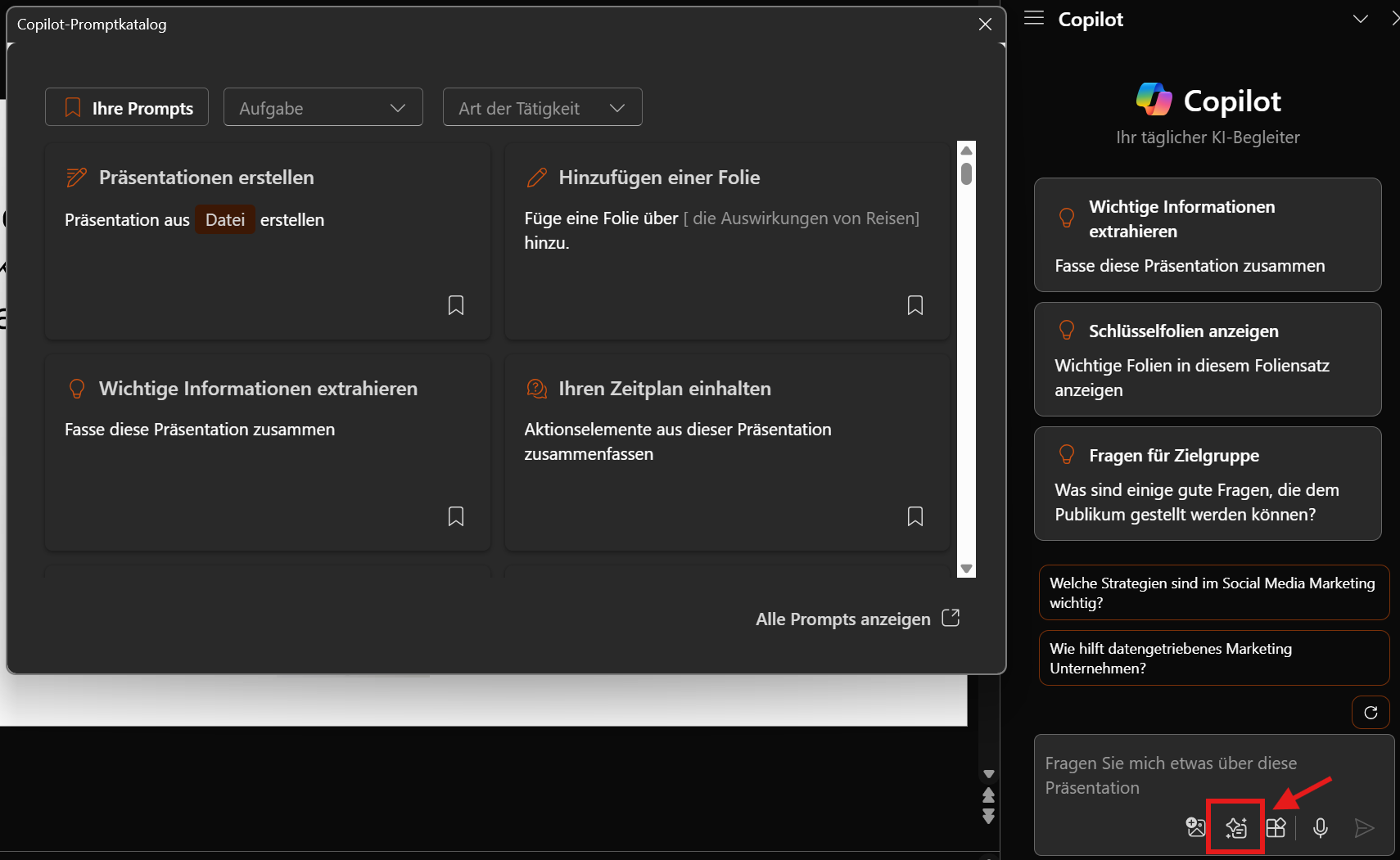
Task: Refresh the suggested prompts
Action: pyautogui.click(x=1370, y=713)
